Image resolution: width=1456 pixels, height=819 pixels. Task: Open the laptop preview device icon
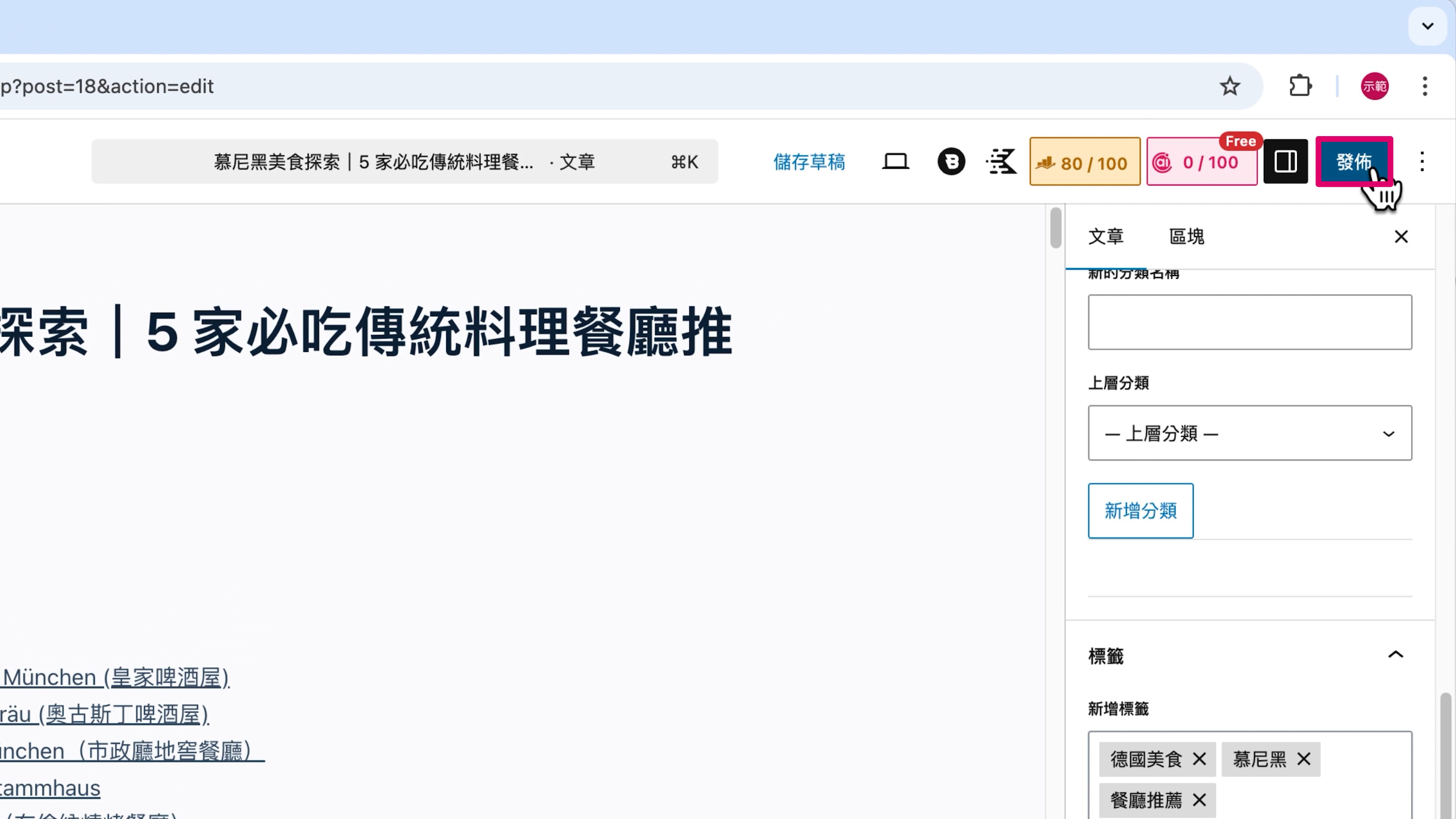click(895, 162)
